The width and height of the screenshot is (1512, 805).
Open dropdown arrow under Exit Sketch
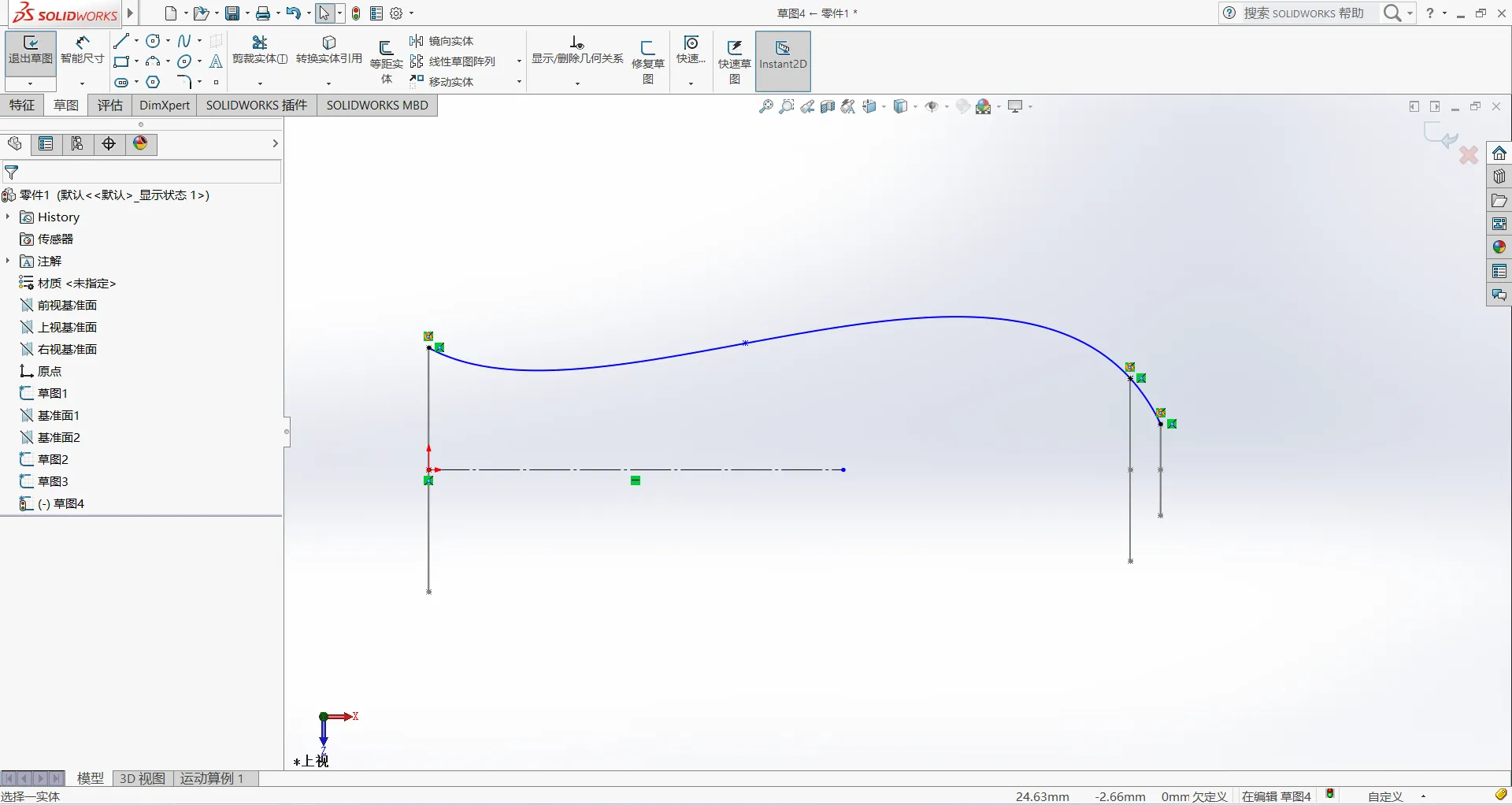click(x=31, y=83)
